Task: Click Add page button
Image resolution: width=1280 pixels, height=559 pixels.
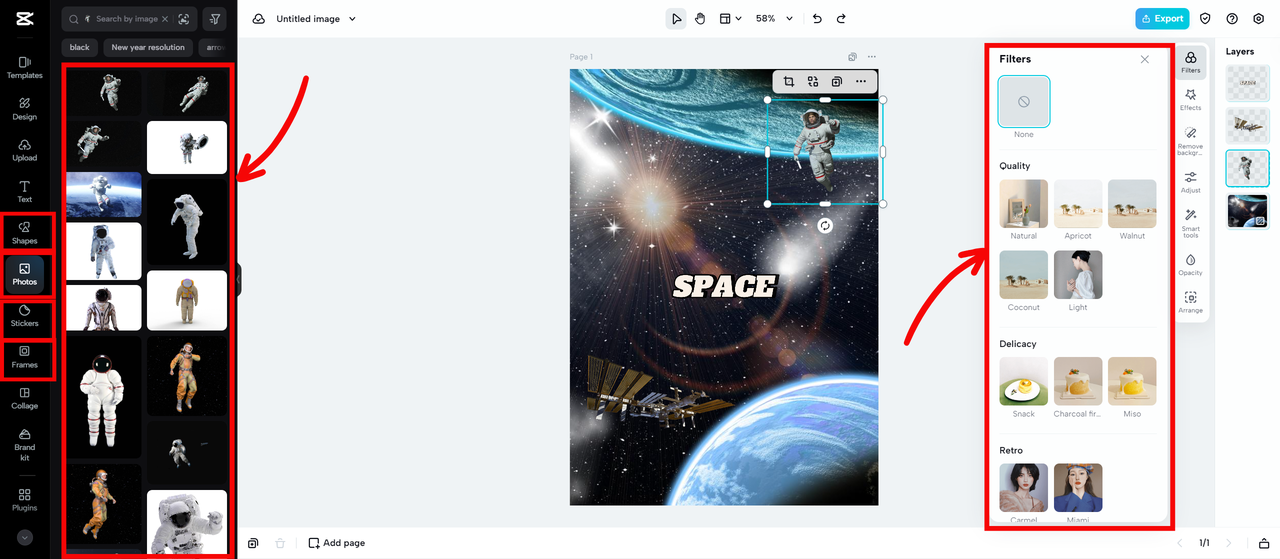Action: 337,543
